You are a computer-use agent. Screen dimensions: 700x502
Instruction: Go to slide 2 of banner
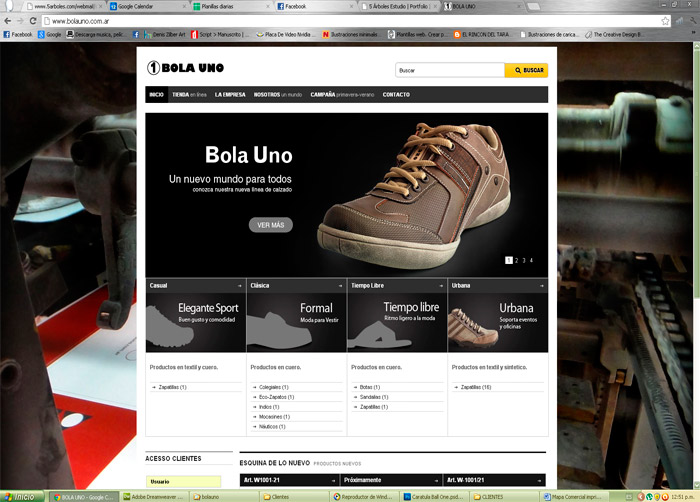click(x=517, y=260)
